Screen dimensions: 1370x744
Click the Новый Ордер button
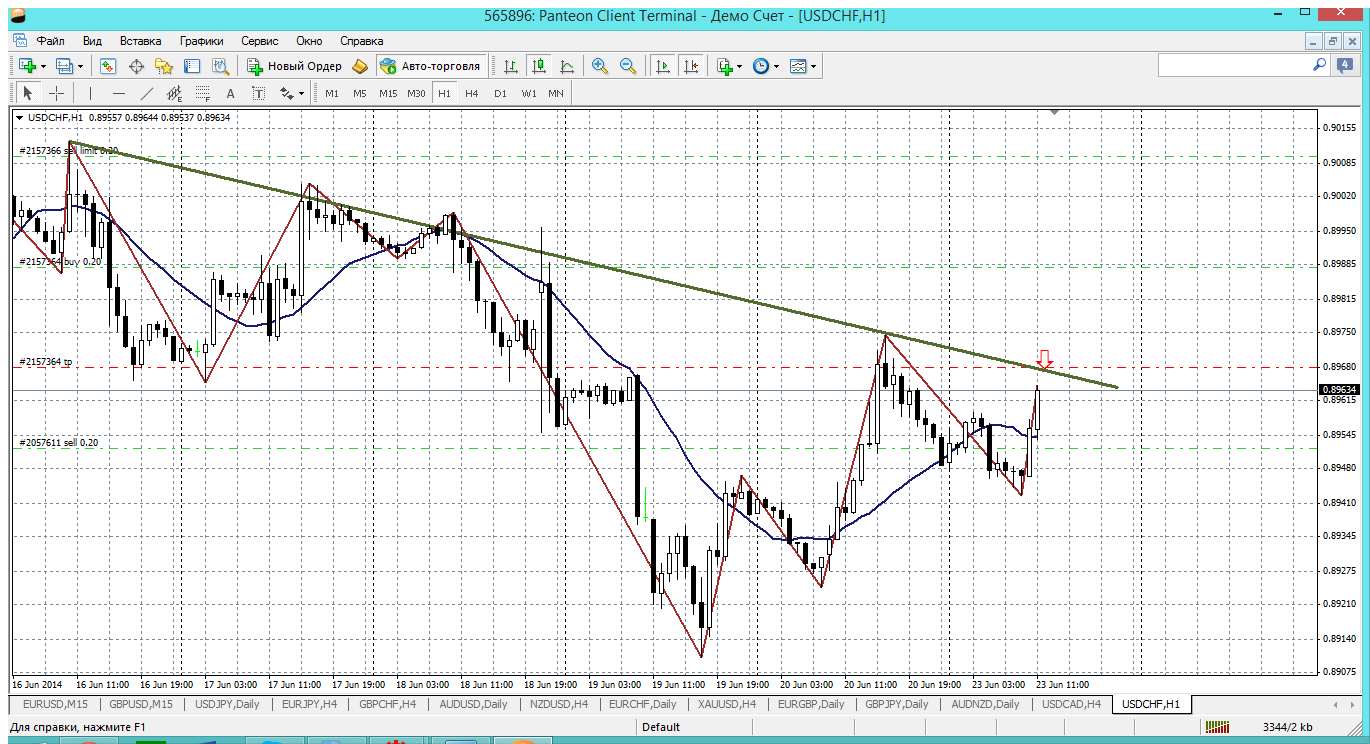click(x=295, y=66)
